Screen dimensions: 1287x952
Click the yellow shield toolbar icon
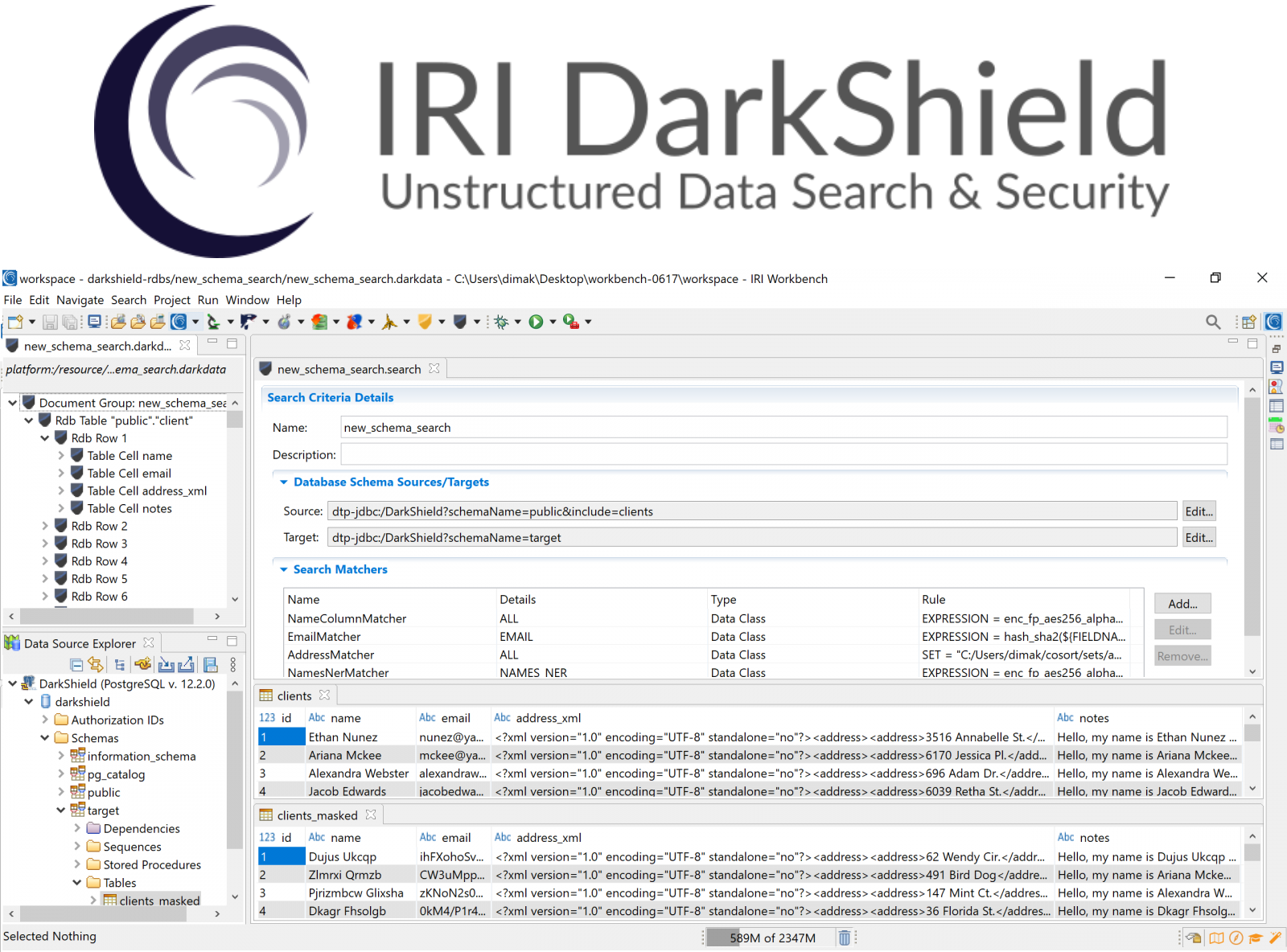[425, 322]
